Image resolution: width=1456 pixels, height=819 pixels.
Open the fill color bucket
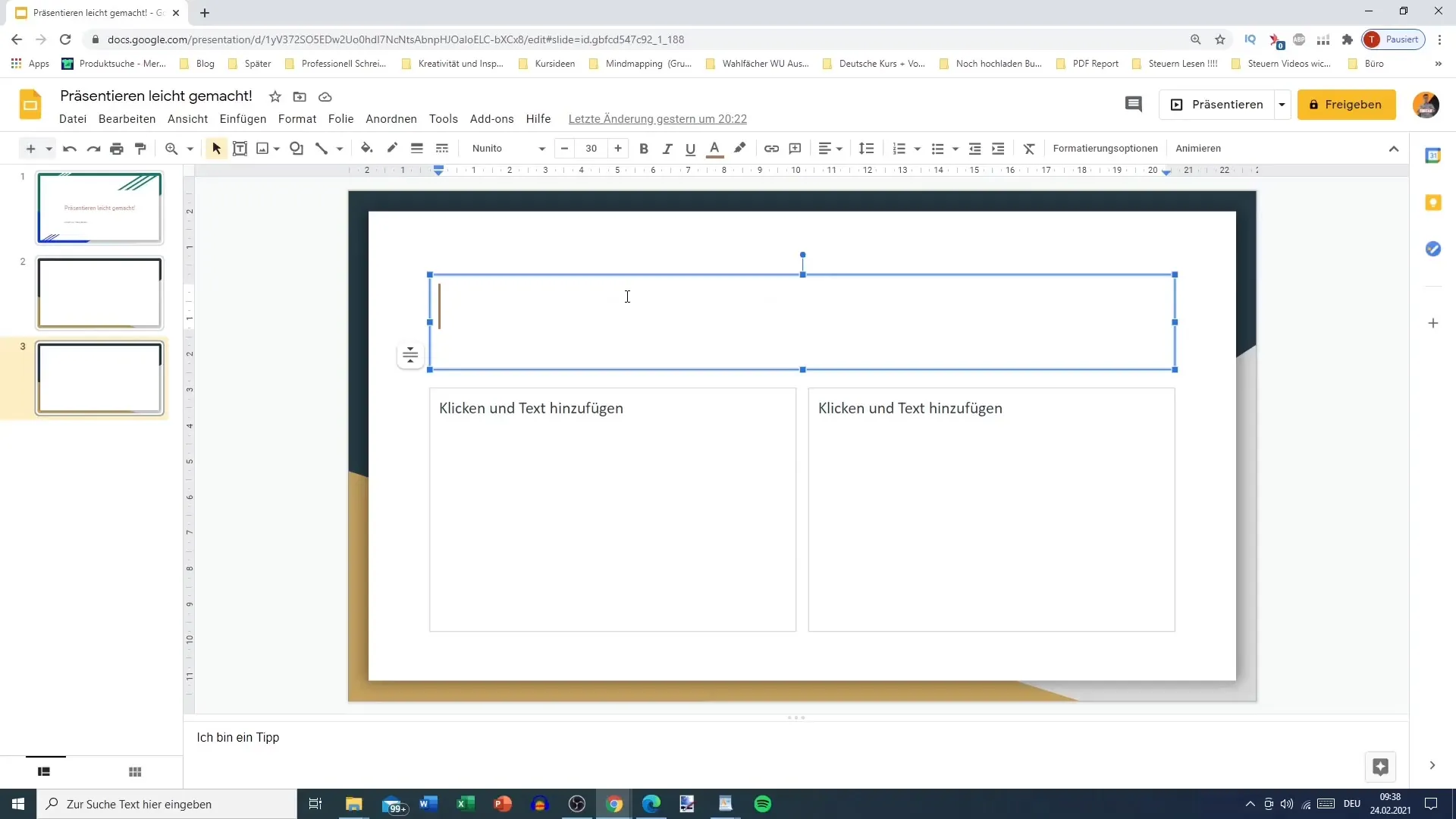(367, 149)
